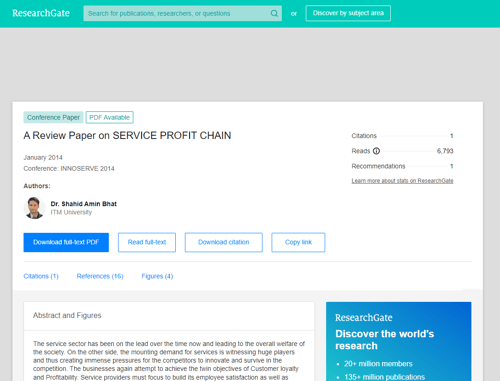Click 135+ million publications text
500x381 pixels.
[x=385, y=377]
